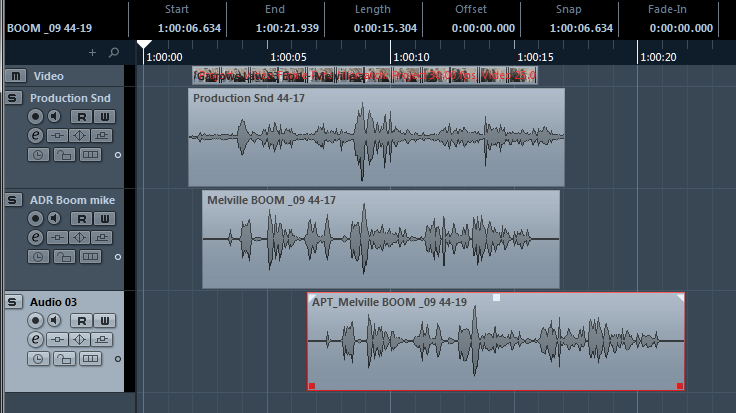Click monitor speaker icon on ADR Boom mike
This screenshot has width=736, height=413.
click(53, 219)
